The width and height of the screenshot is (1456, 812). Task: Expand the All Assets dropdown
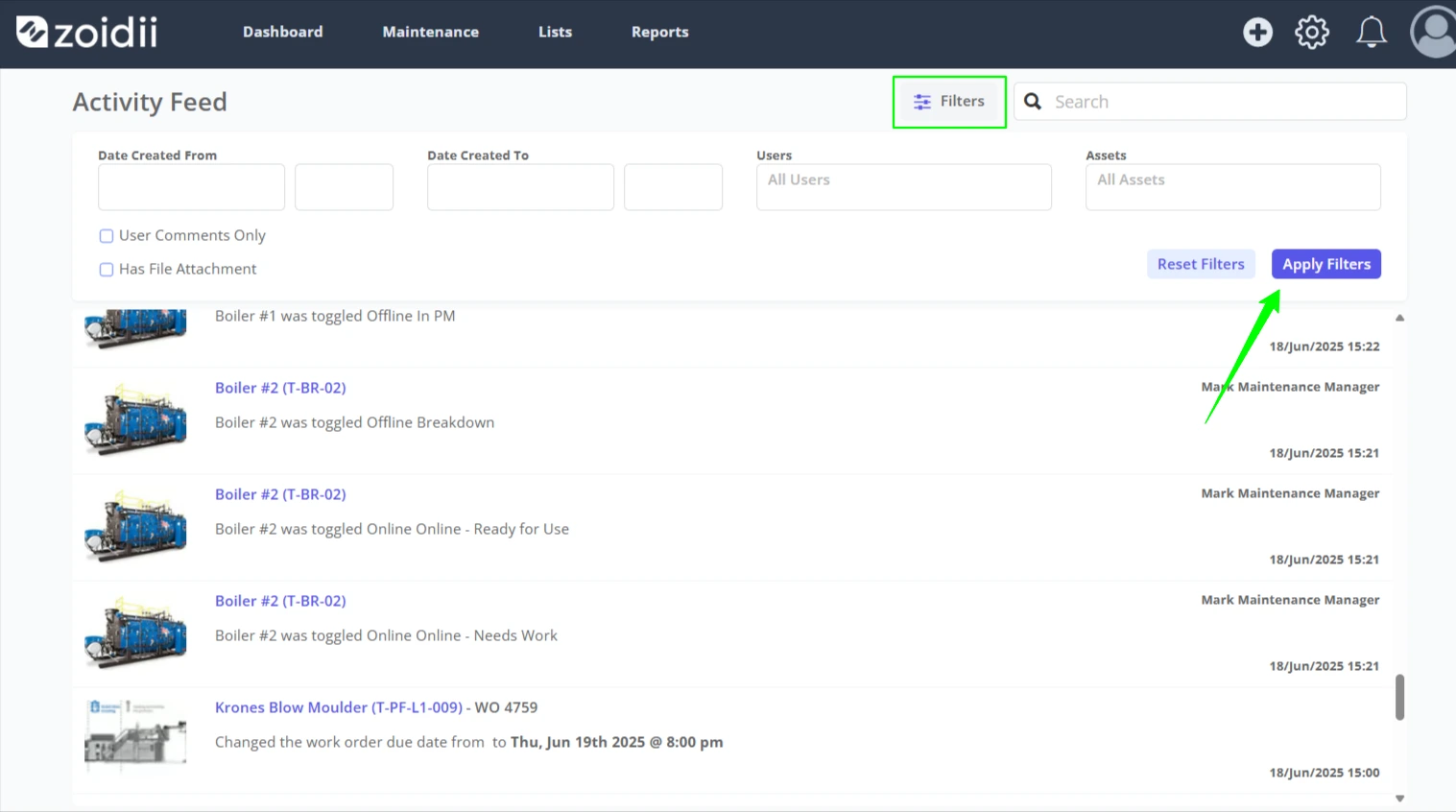pos(1233,187)
